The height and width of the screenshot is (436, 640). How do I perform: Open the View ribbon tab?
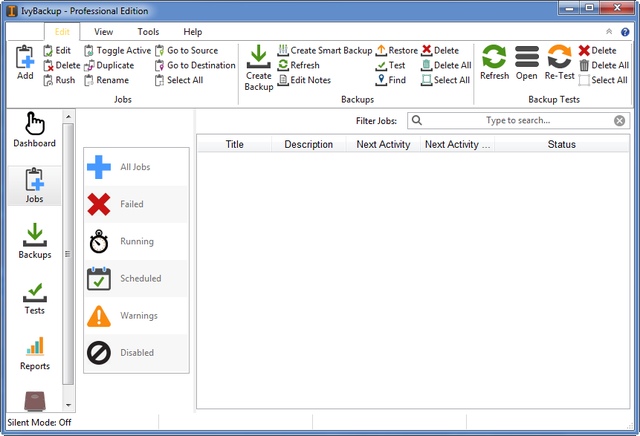point(103,32)
